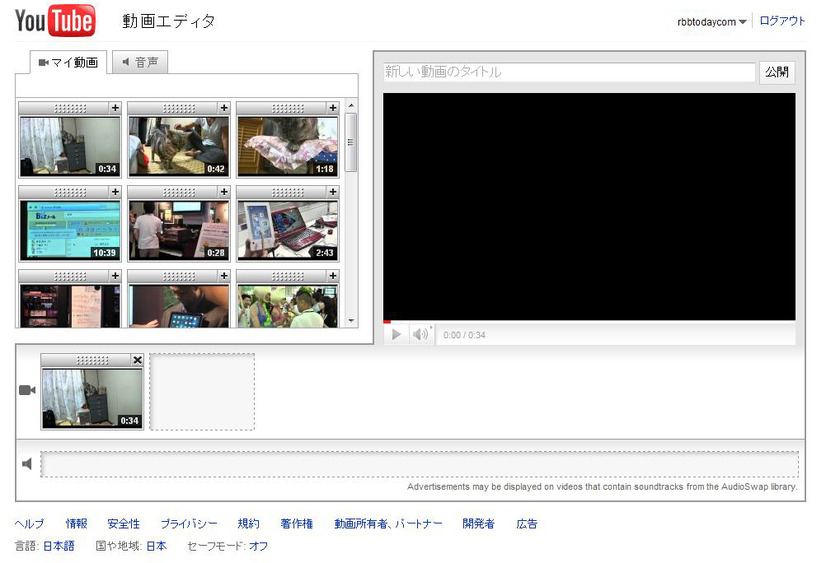Click the YouTube logo
Screen dimensions: 826x563
coord(55,21)
